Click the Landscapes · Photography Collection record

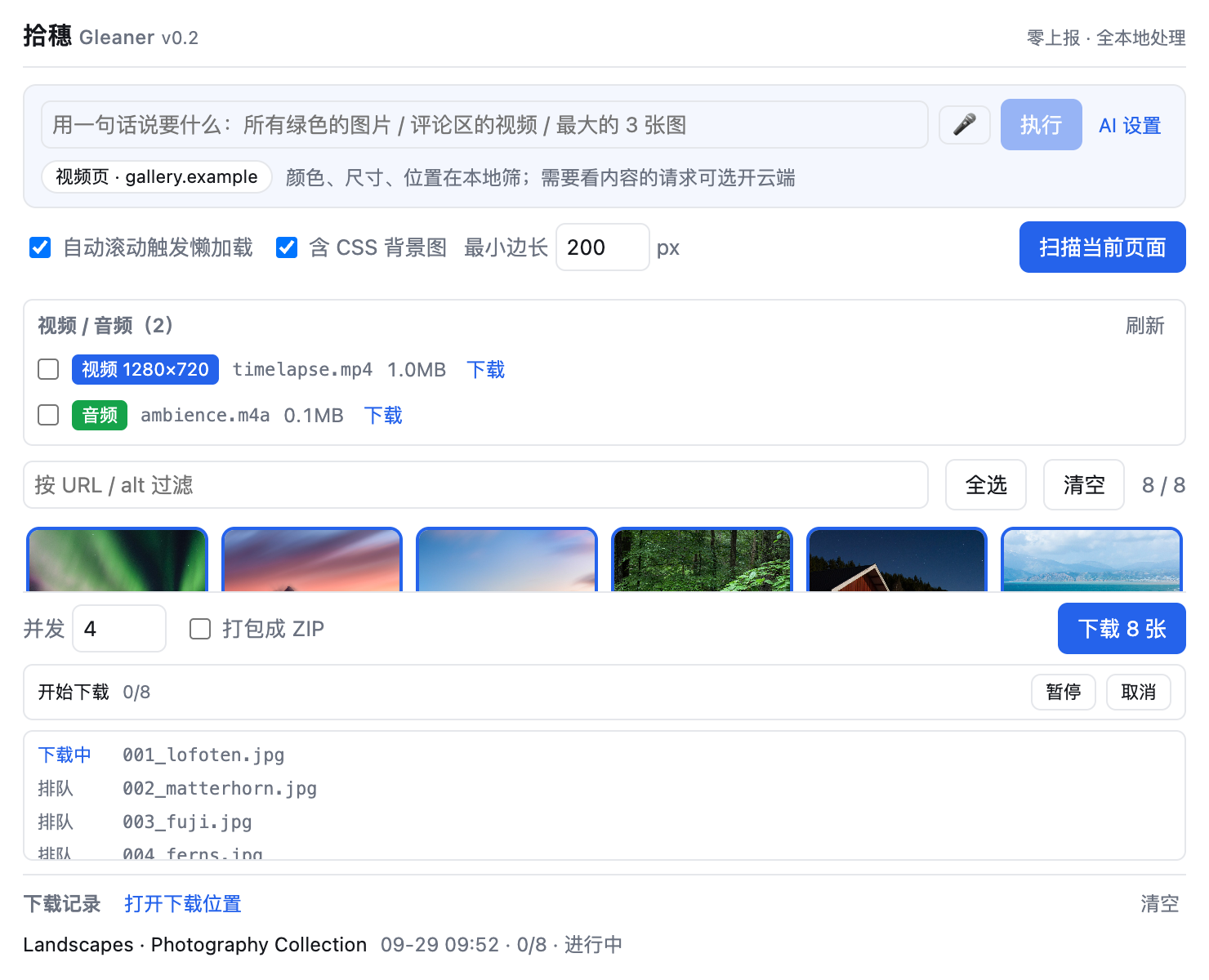pyautogui.click(x=195, y=945)
